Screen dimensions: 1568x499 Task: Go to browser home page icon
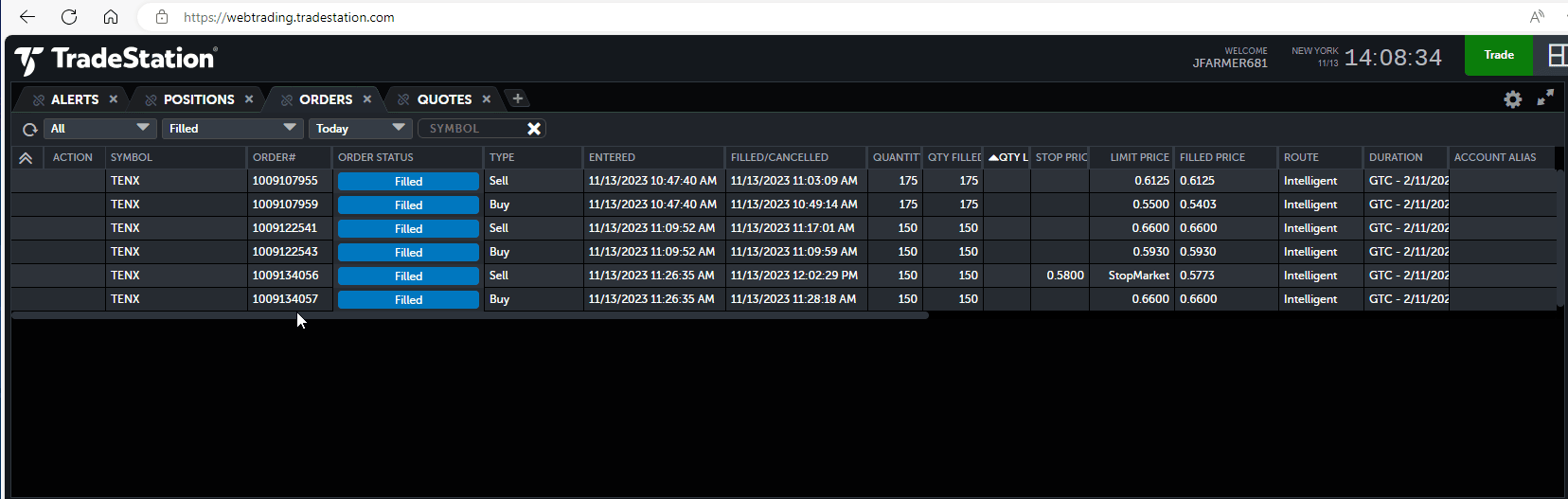(111, 17)
